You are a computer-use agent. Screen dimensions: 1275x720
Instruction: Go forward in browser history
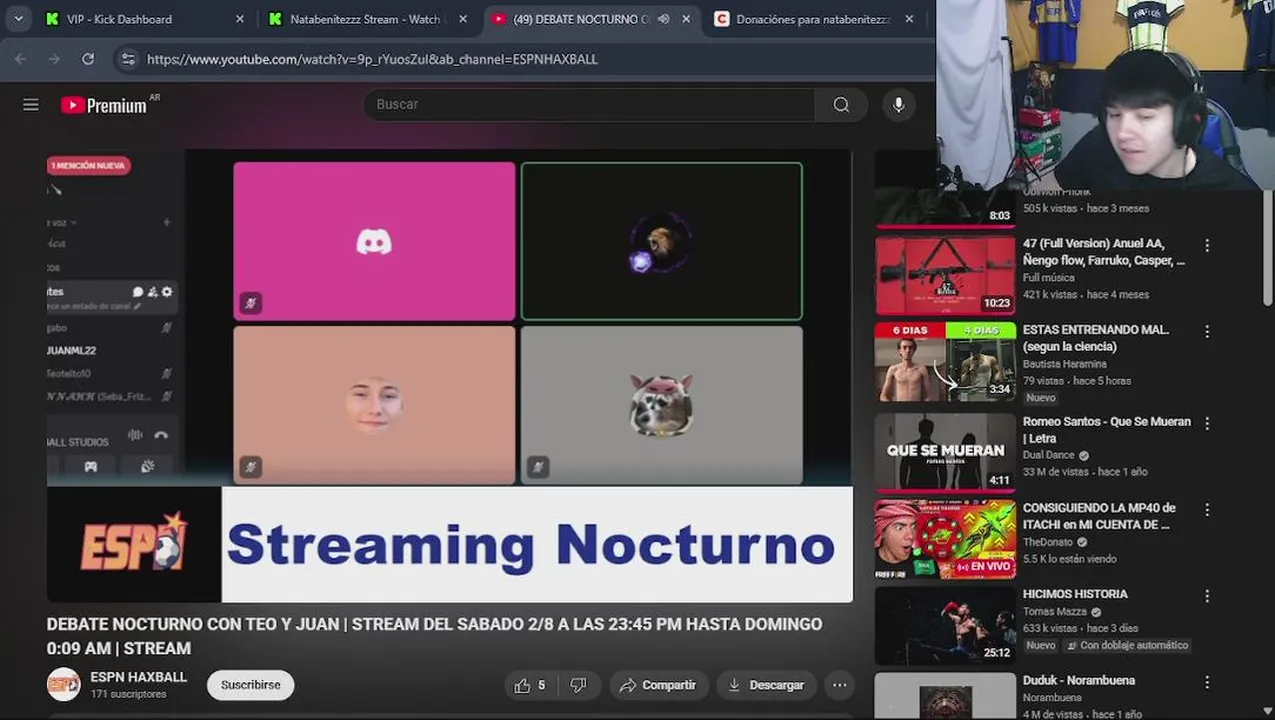tap(54, 59)
